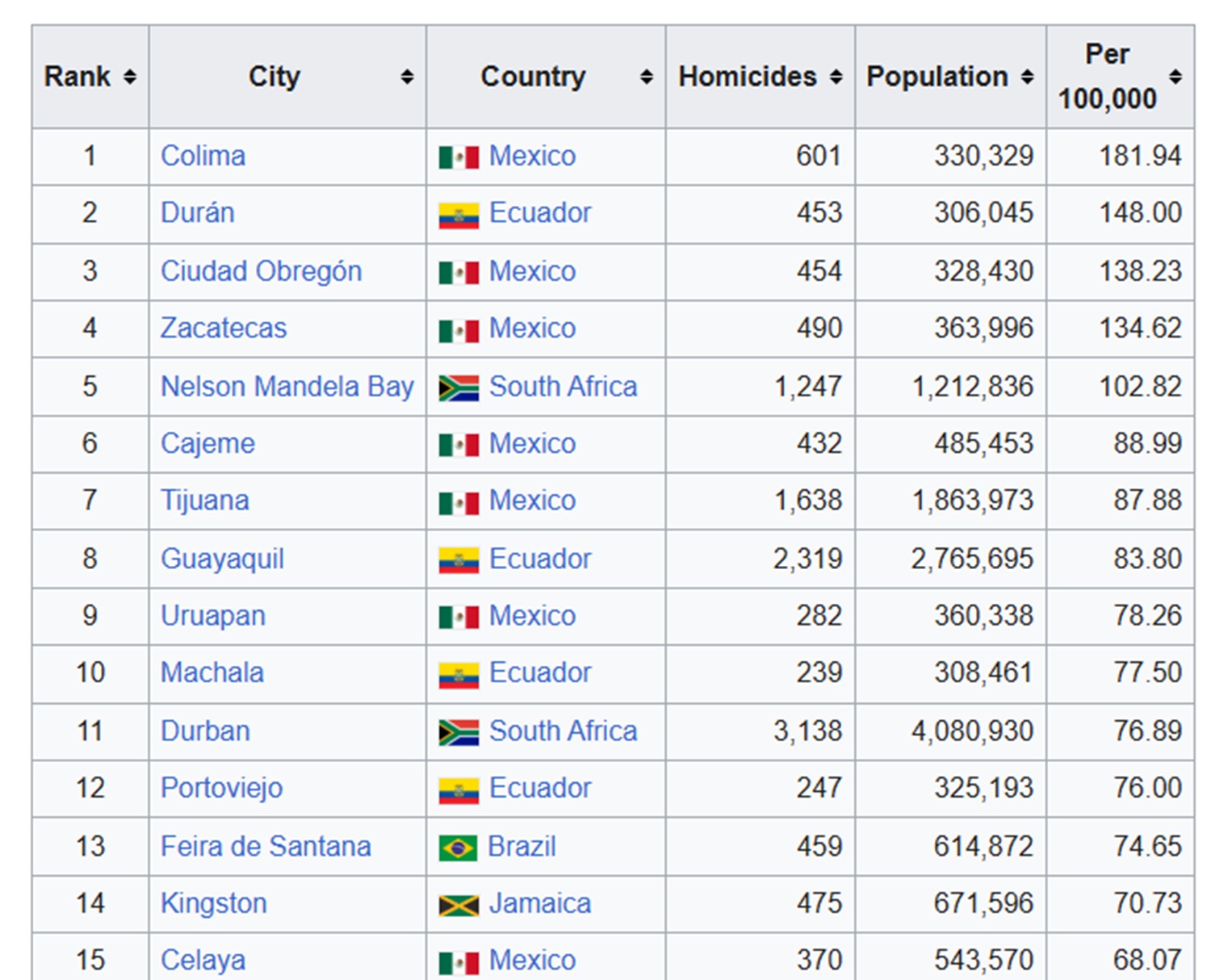This screenshot has height=980, width=1211.
Task: Click the Kingston city link
Action: pyautogui.click(x=214, y=903)
